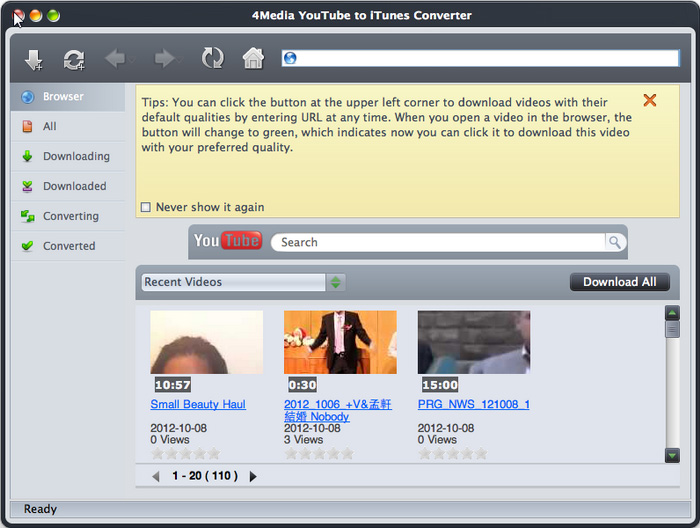Go forward with the right arrow
Image resolution: width=700 pixels, height=528 pixels.
click(x=164, y=59)
